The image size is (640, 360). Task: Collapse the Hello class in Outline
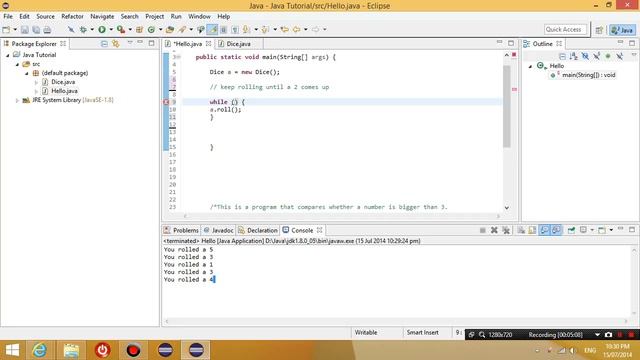click(531, 66)
